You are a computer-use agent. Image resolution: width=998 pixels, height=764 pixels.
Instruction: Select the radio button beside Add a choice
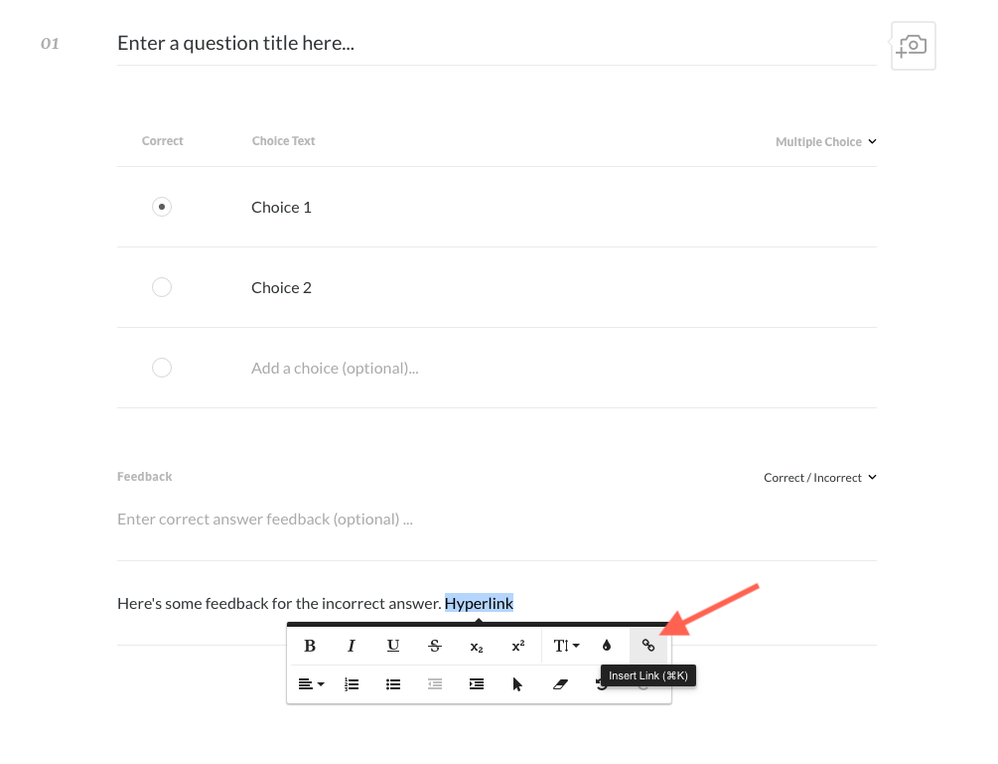162,368
